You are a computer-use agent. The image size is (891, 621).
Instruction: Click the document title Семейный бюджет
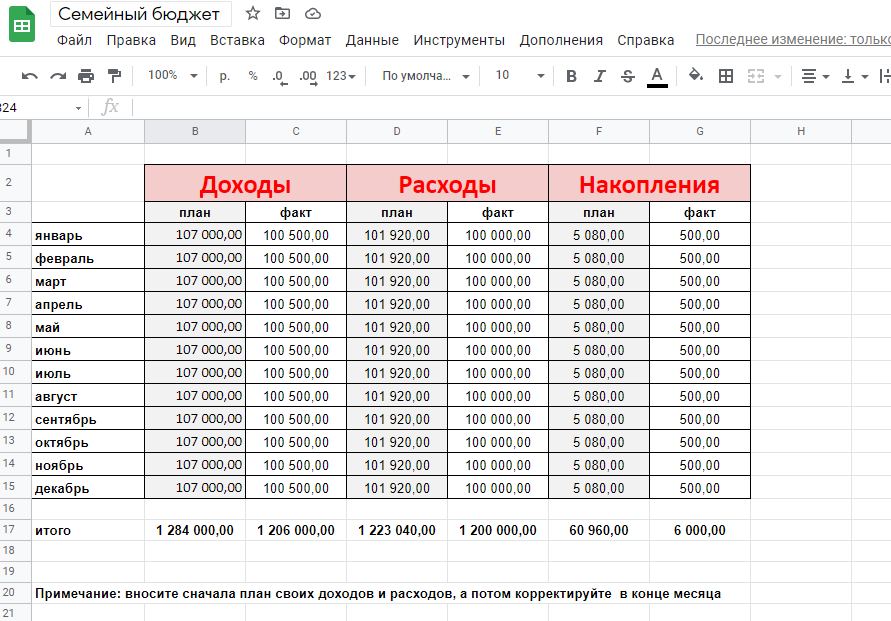(139, 14)
